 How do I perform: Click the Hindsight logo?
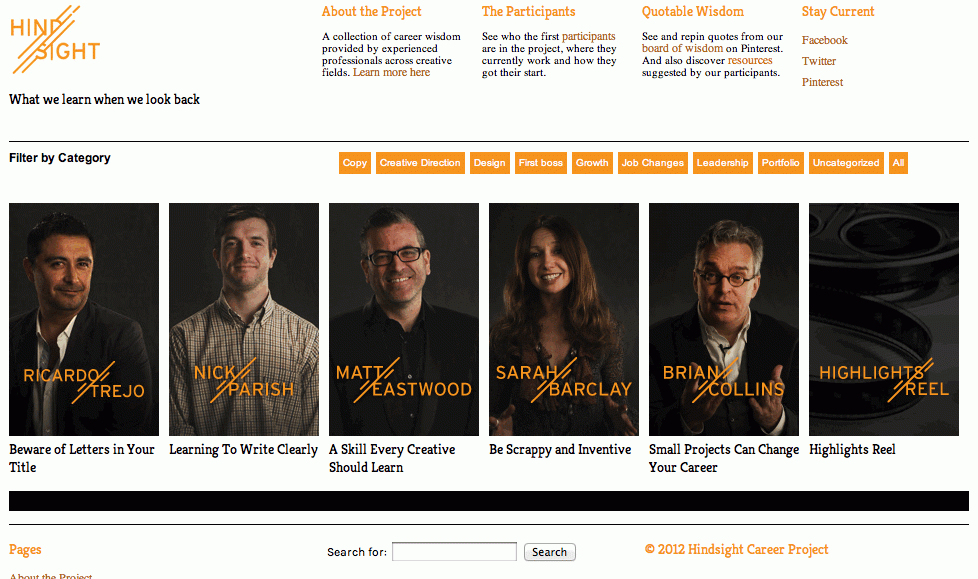[x=55, y=39]
